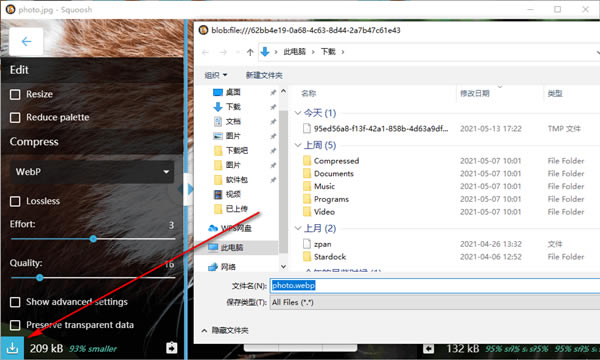Enable the Lossless checkbox
Image resolution: width=600 pixels, height=360 pixels.
[15, 201]
